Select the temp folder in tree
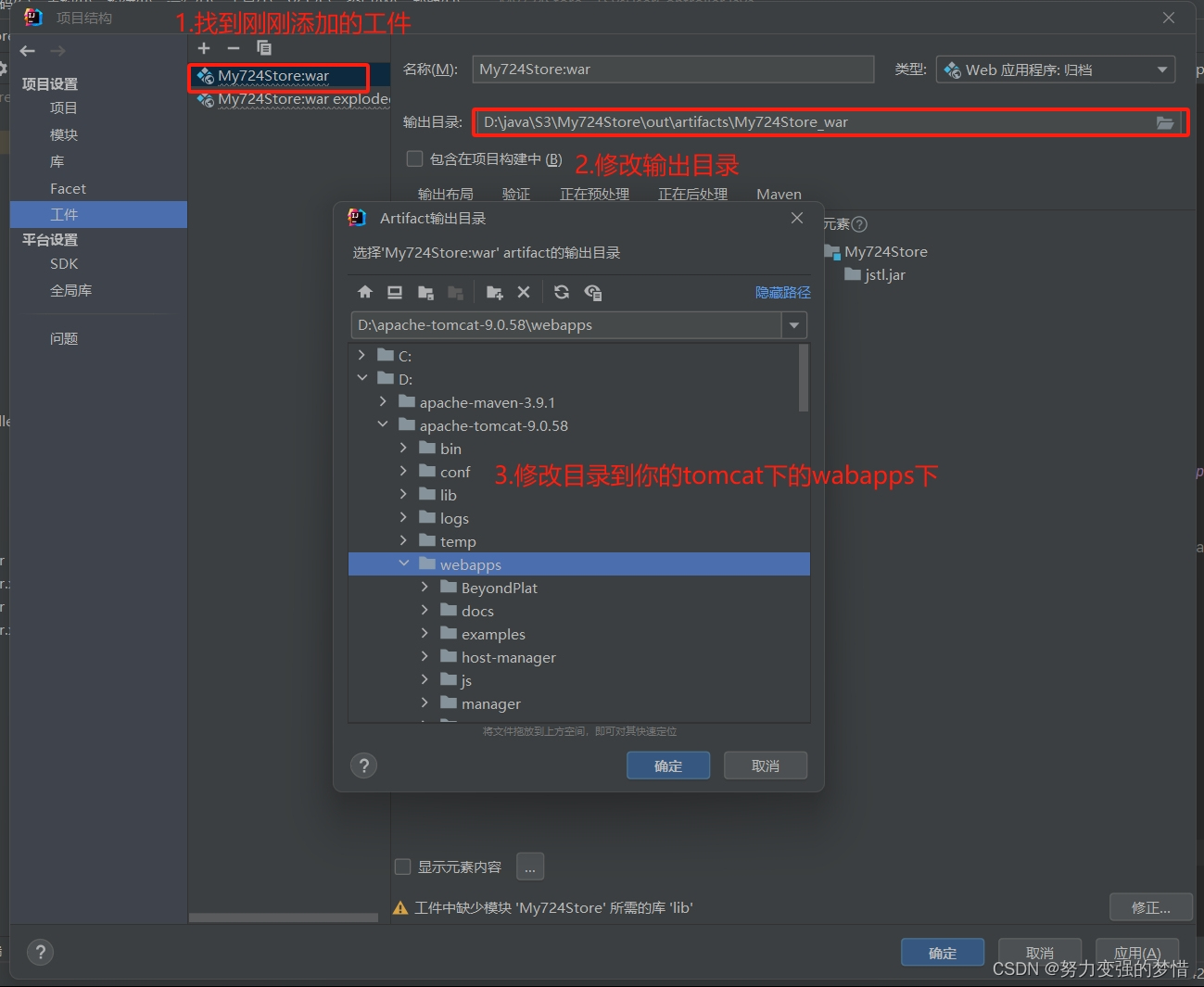 [457, 541]
